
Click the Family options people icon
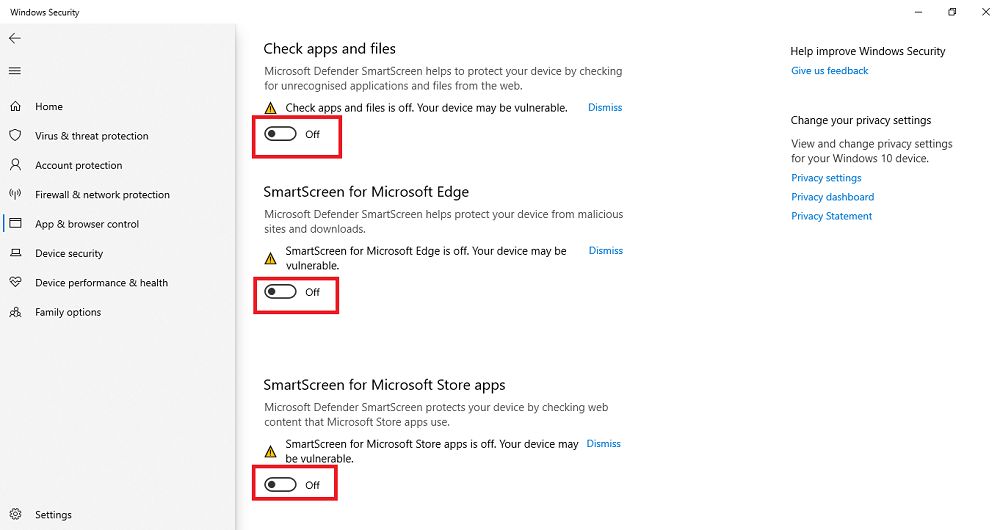(x=15, y=312)
